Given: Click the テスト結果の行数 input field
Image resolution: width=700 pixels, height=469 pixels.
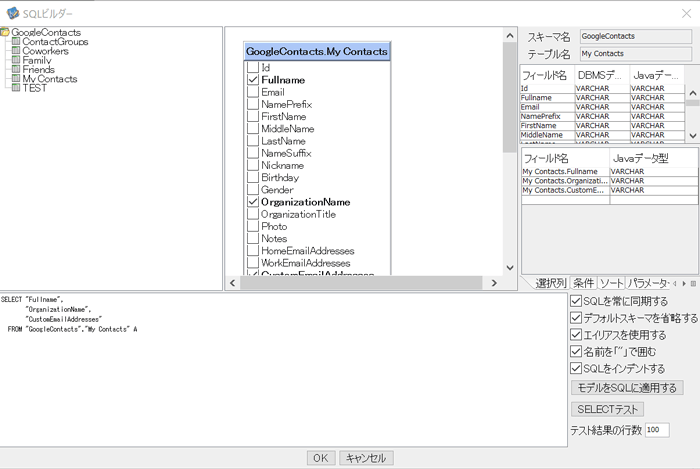Looking at the screenshot, I should coord(657,430).
